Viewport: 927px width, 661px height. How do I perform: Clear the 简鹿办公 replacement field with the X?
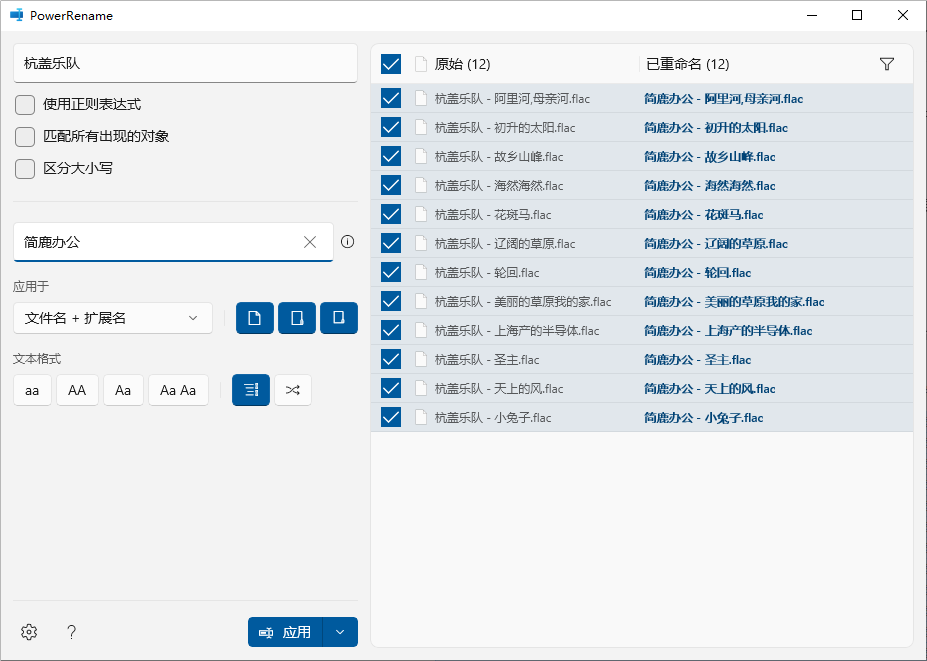tap(310, 241)
